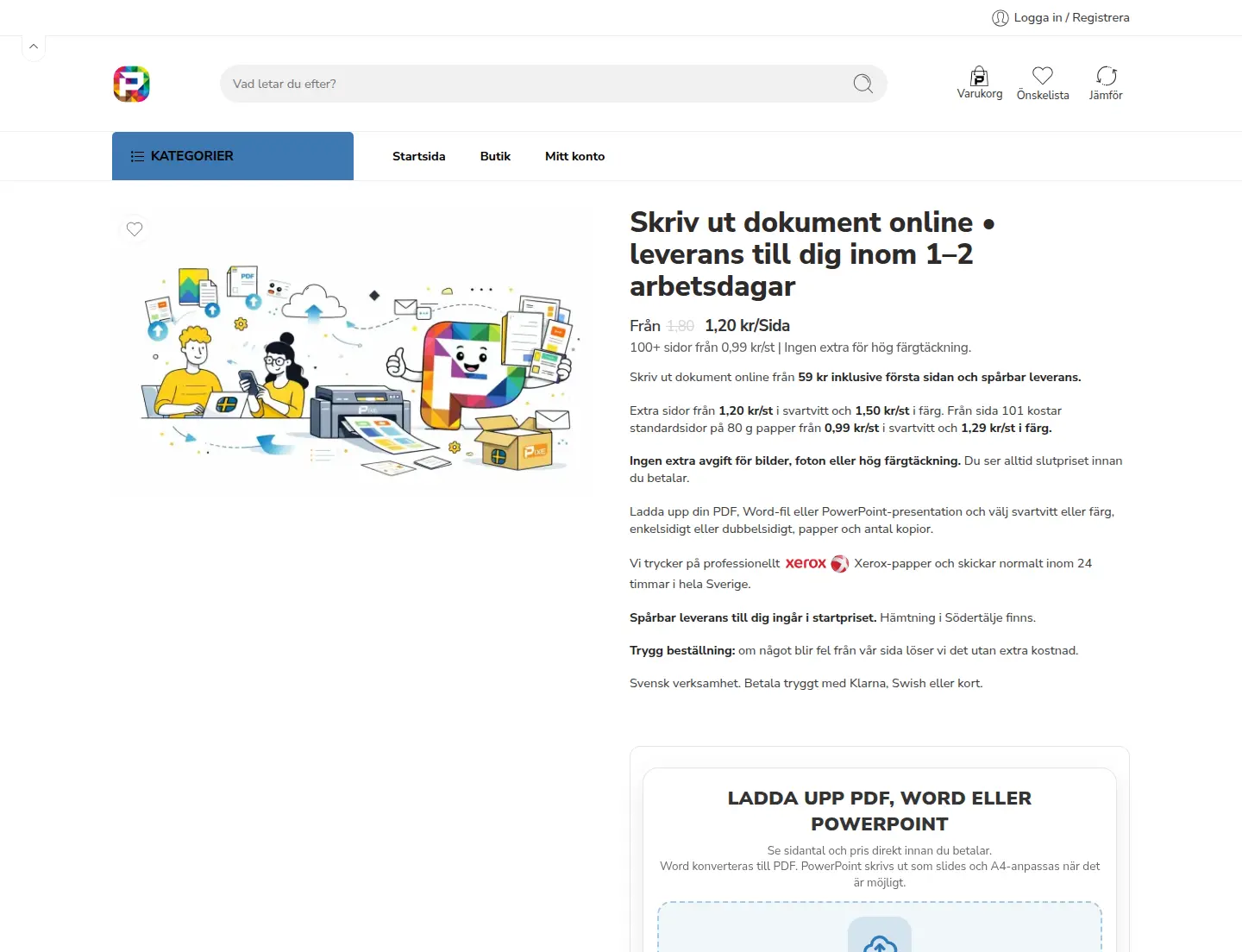Expand the KATEGORIER menu
1242x952 pixels.
click(x=233, y=156)
